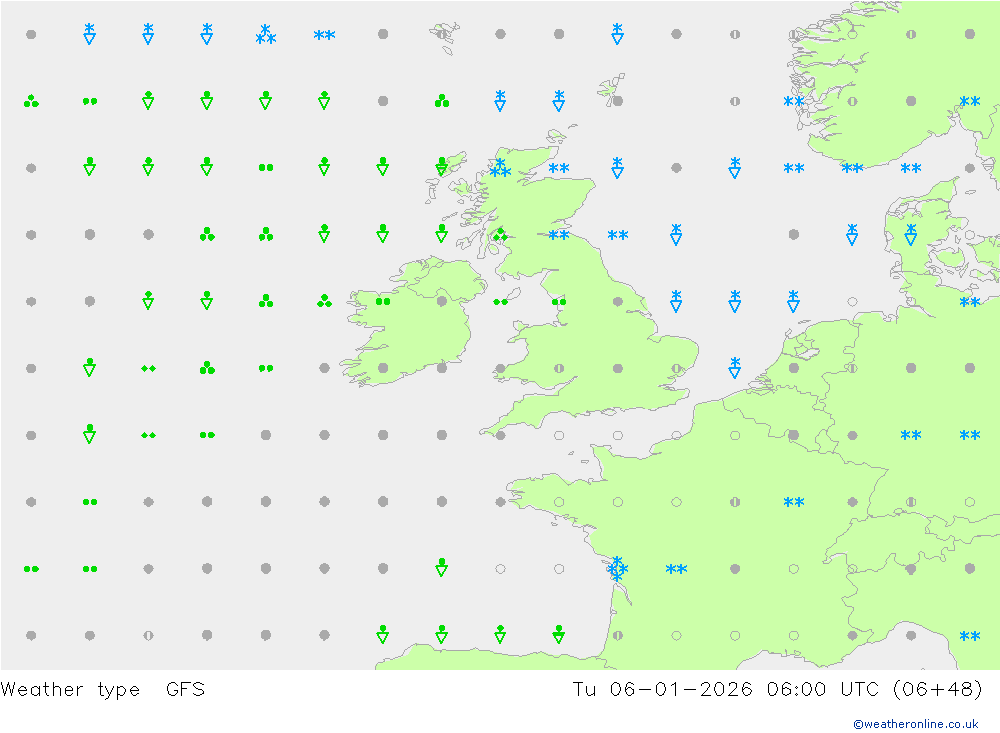The image size is (1000, 733).
Task: Open the weatheronline.co.uk copyright link
Action: (x=915, y=724)
